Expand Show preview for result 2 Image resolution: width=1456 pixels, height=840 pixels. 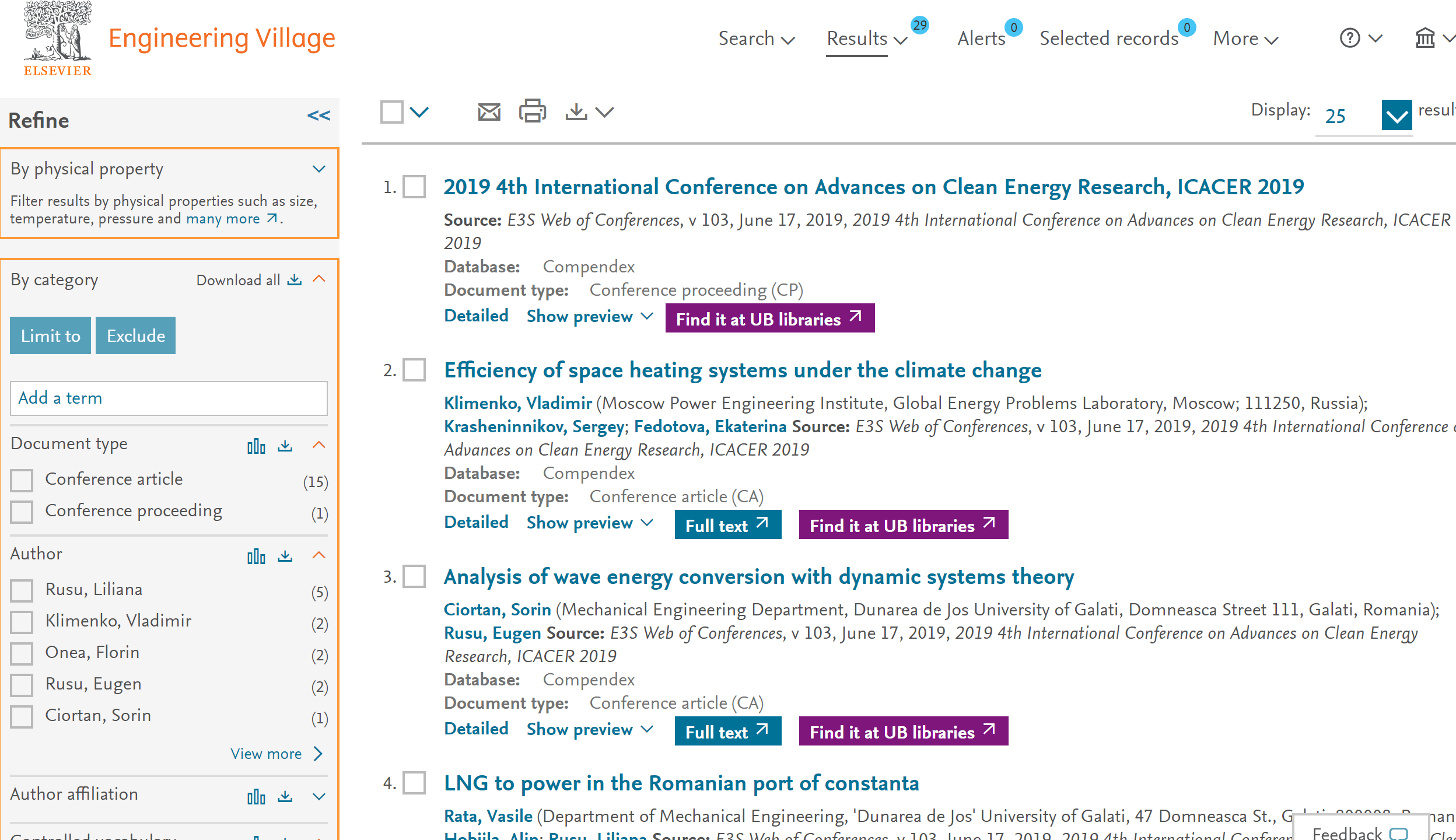[x=590, y=523]
